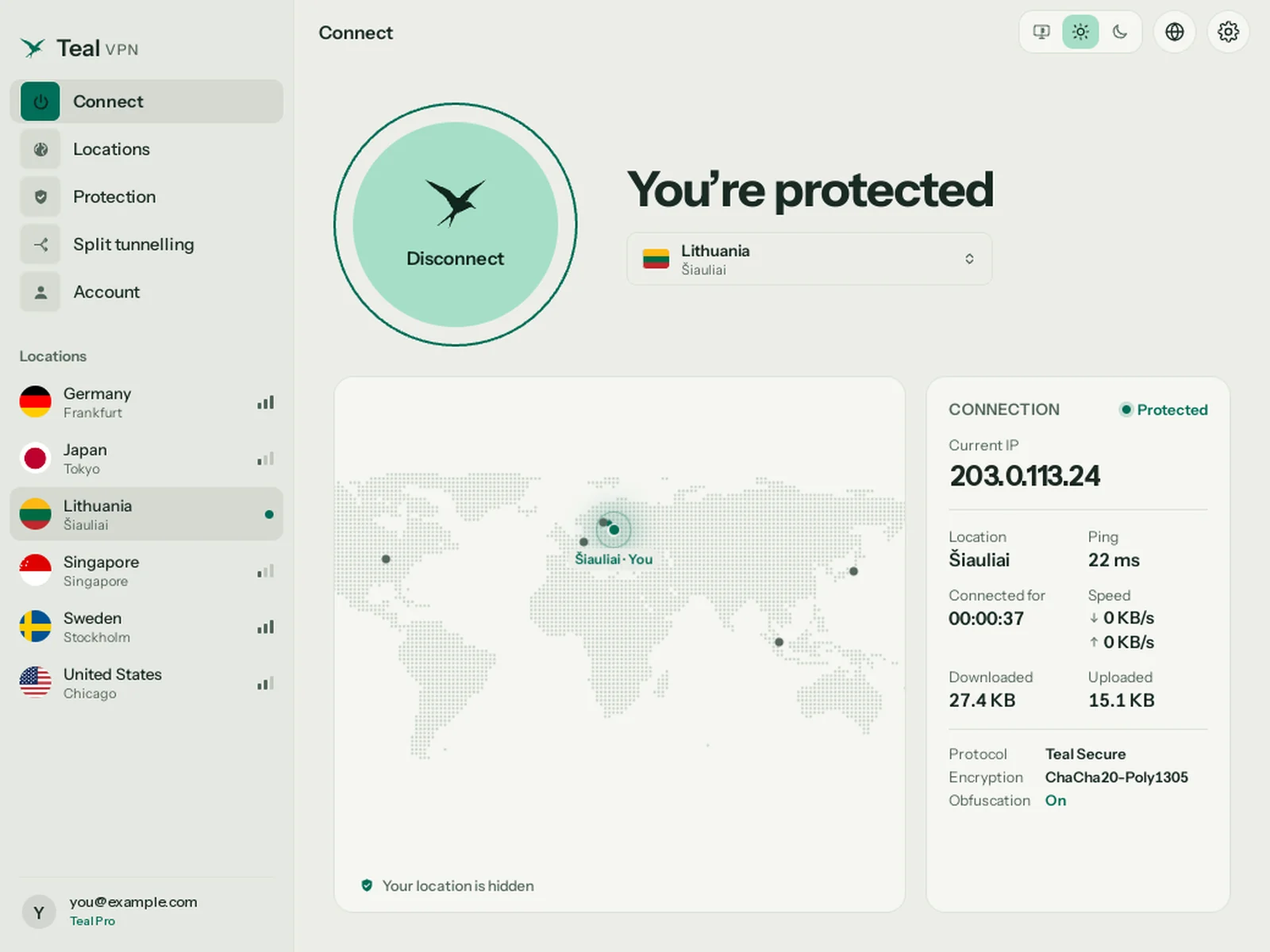Open the Protection section

point(147,197)
